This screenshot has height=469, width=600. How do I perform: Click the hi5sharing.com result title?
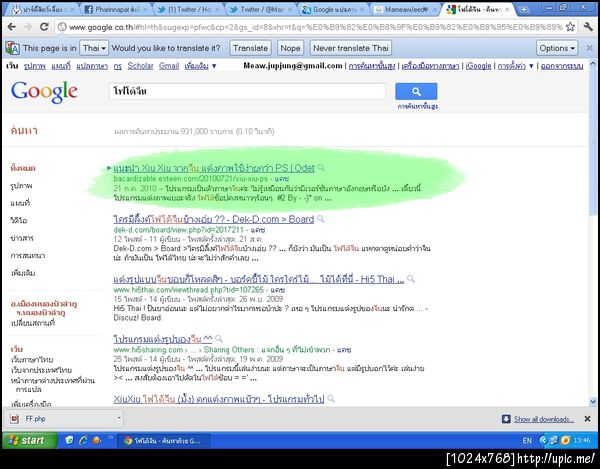[x=163, y=339]
